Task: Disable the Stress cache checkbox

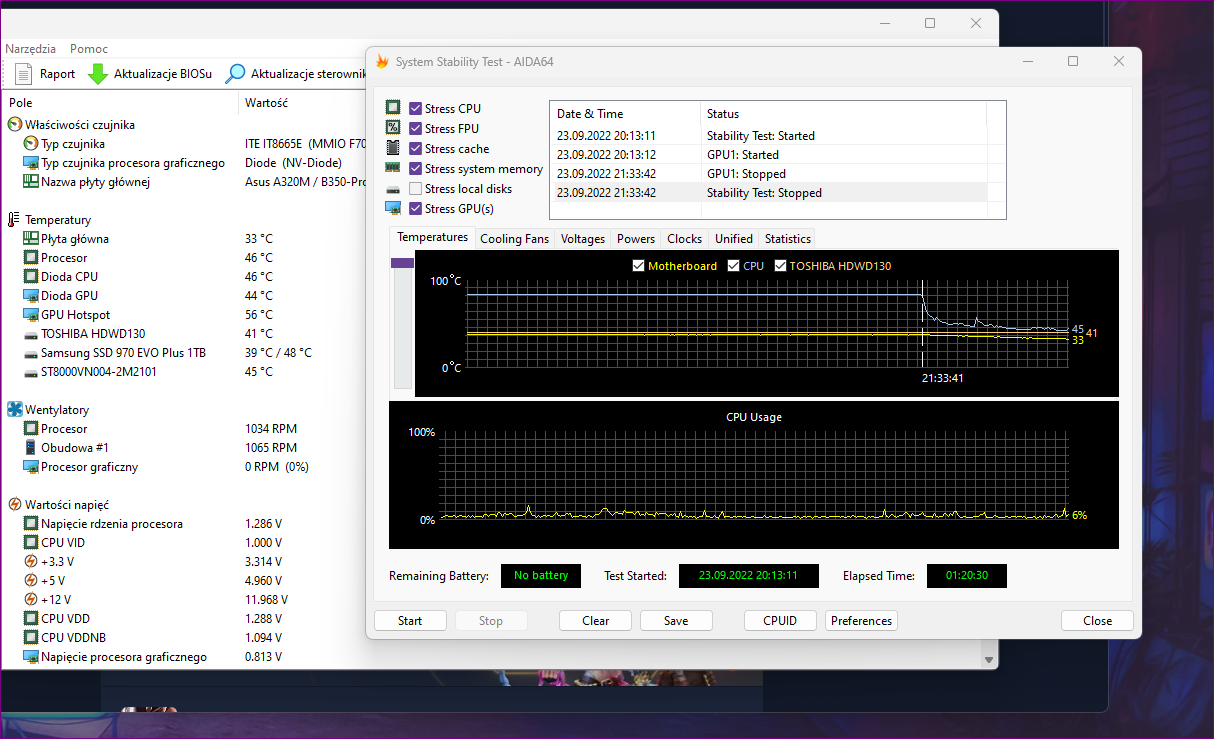Action: (416, 148)
